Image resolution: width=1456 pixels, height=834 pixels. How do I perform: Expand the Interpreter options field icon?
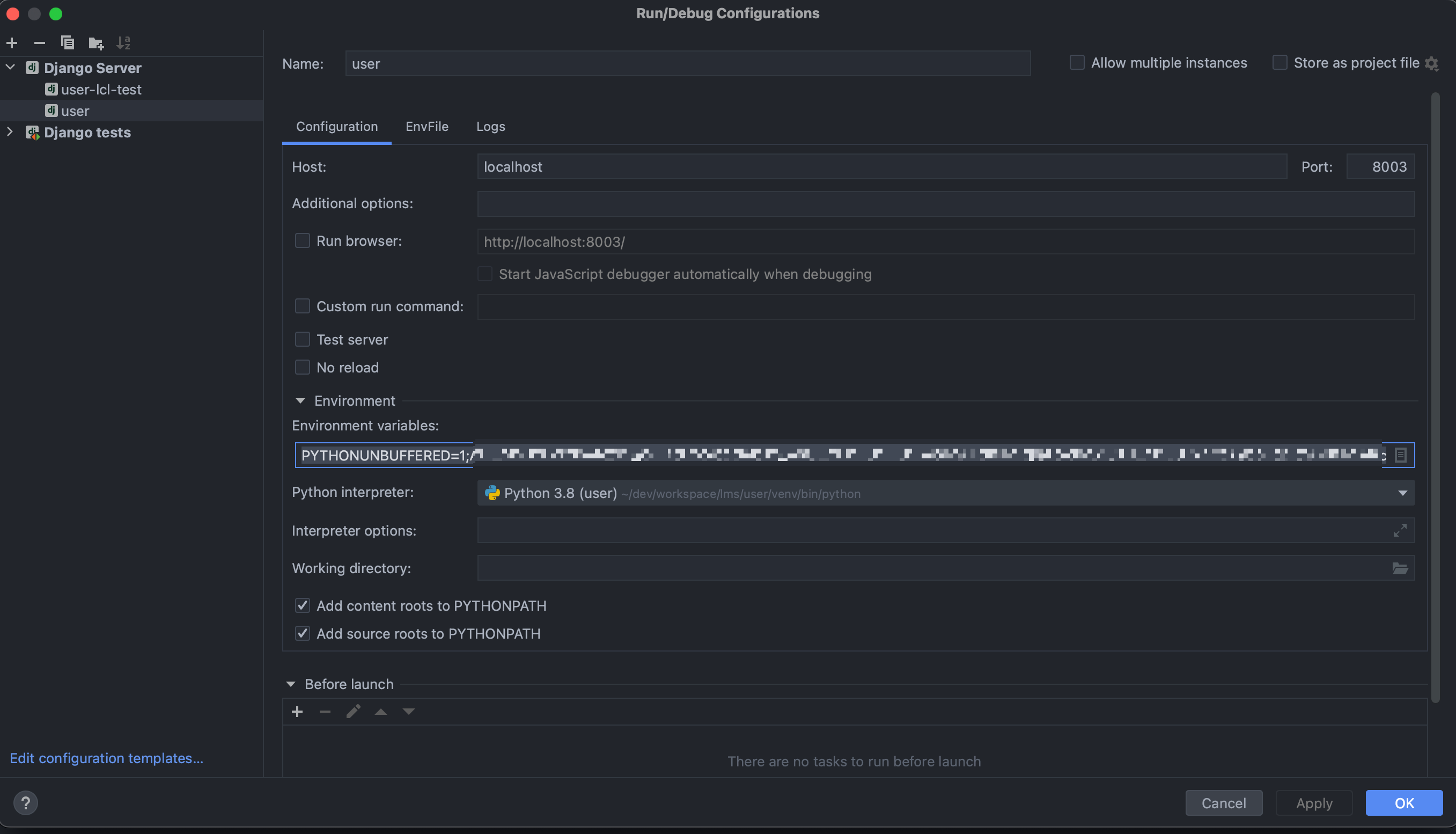pos(1400,530)
